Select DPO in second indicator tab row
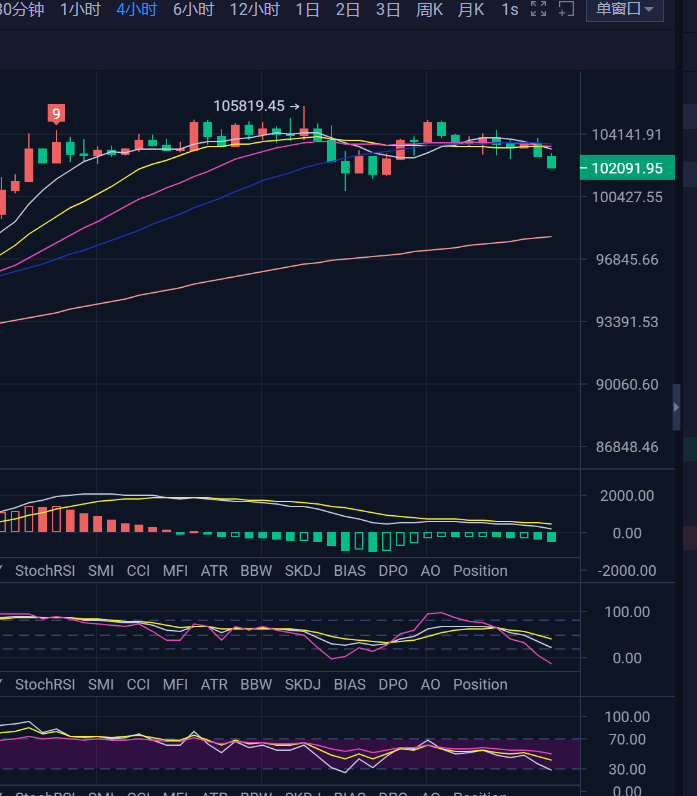This screenshot has width=697, height=796. coord(393,684)
